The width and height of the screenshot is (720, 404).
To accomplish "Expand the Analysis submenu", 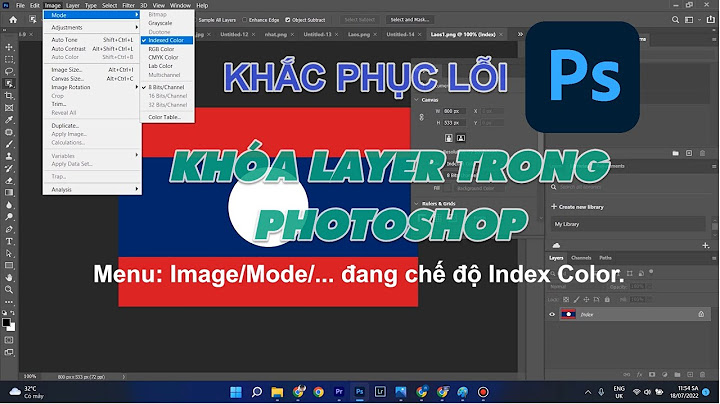I will click(x=92, y=189).
